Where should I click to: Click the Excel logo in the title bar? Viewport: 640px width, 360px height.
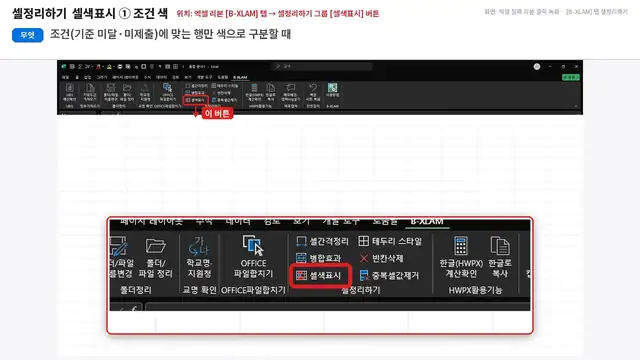click(x=64, y=67)
